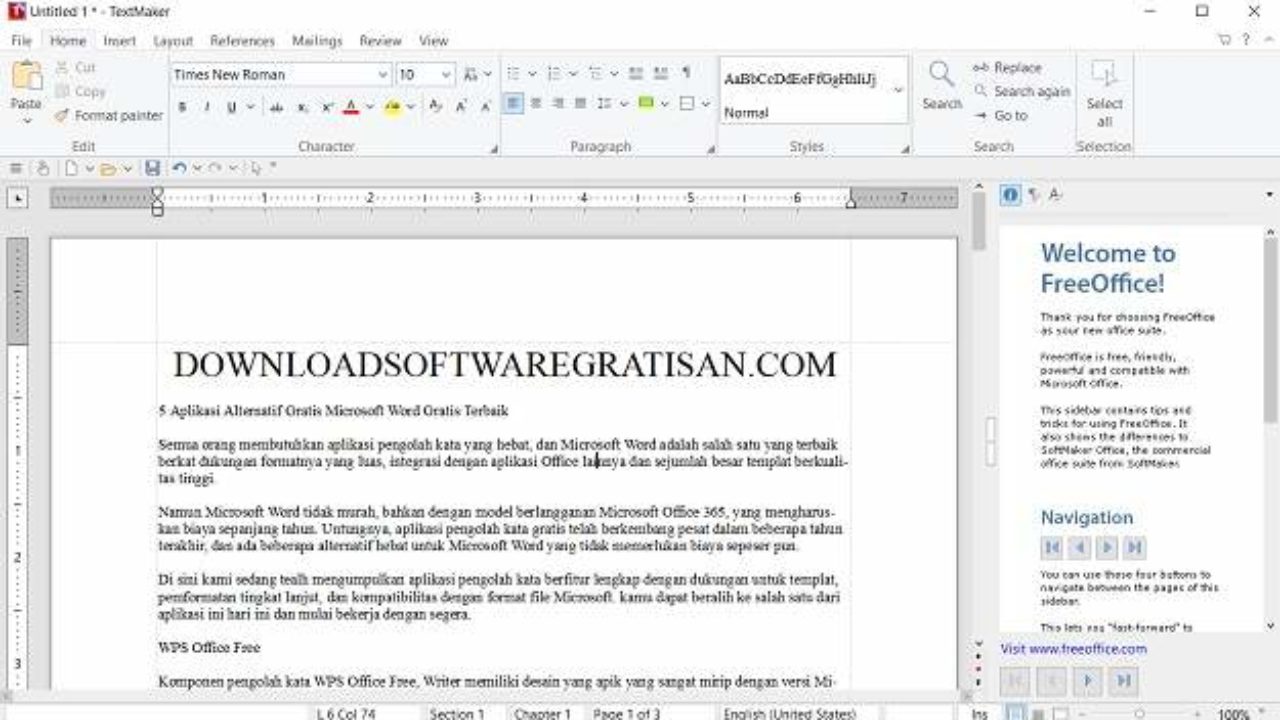The height and width of the screenshot is (720, 1280).
Task: Apply strikethrough formatting
Action: [x=276, y=106]
